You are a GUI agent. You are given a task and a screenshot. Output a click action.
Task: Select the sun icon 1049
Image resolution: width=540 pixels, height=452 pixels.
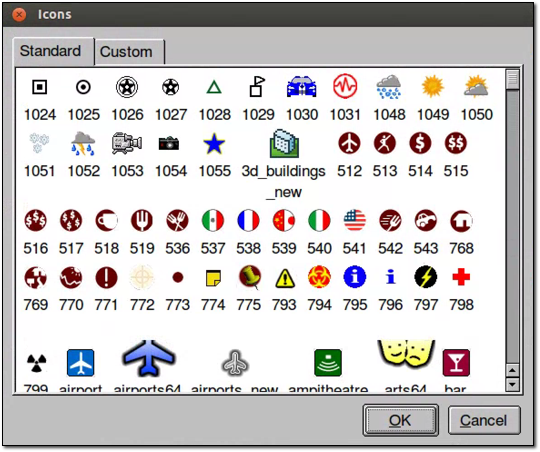point(433,86)
